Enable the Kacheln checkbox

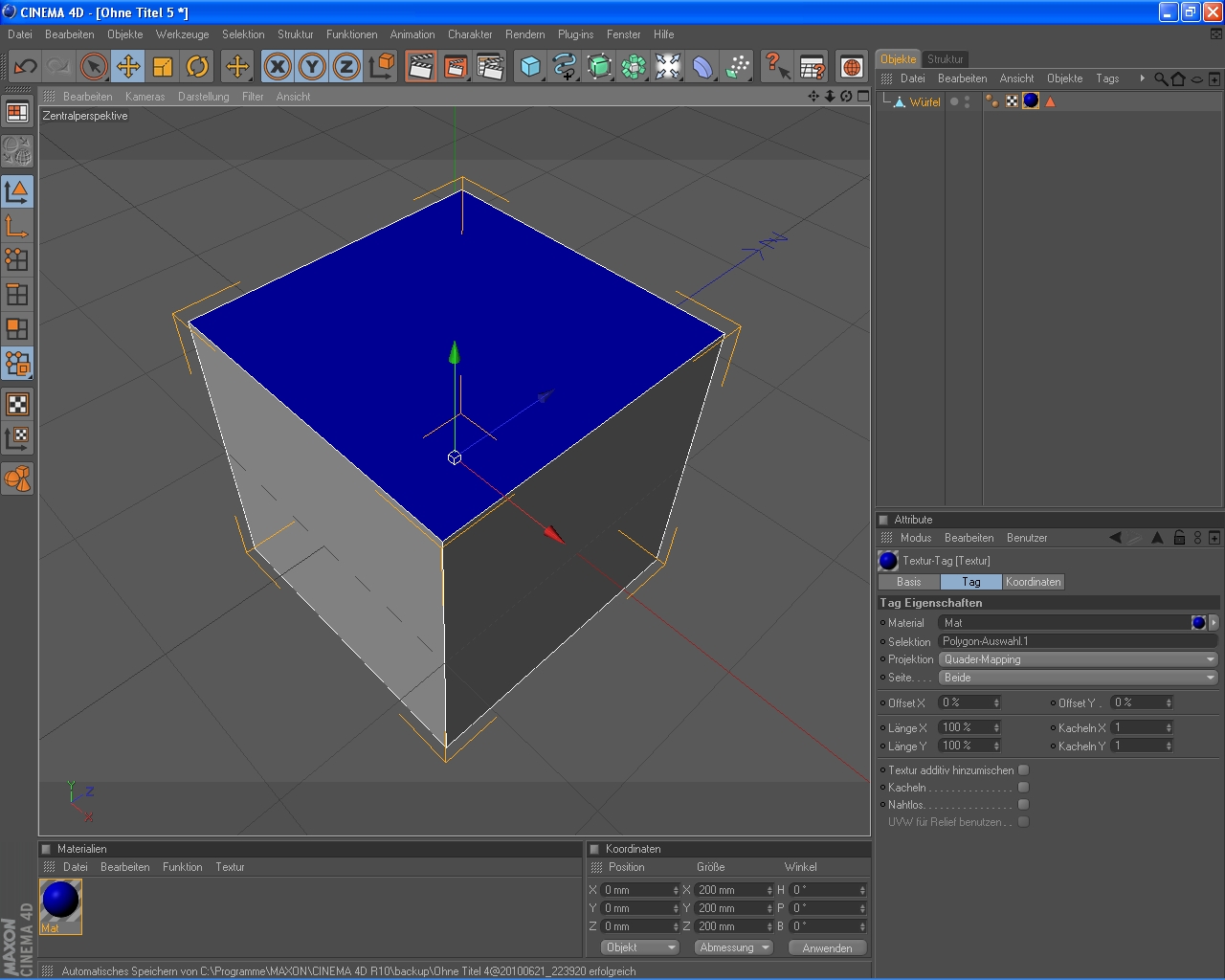pyautogui.click(x=1023, y=787)
